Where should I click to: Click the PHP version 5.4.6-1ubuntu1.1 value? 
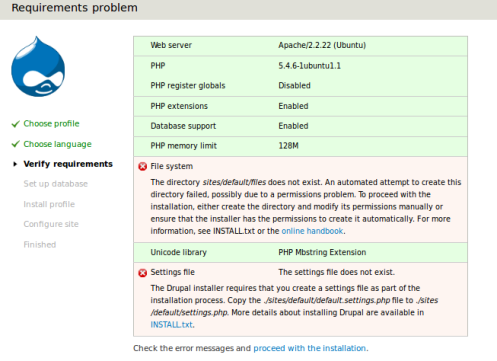(x=309, y=66)
